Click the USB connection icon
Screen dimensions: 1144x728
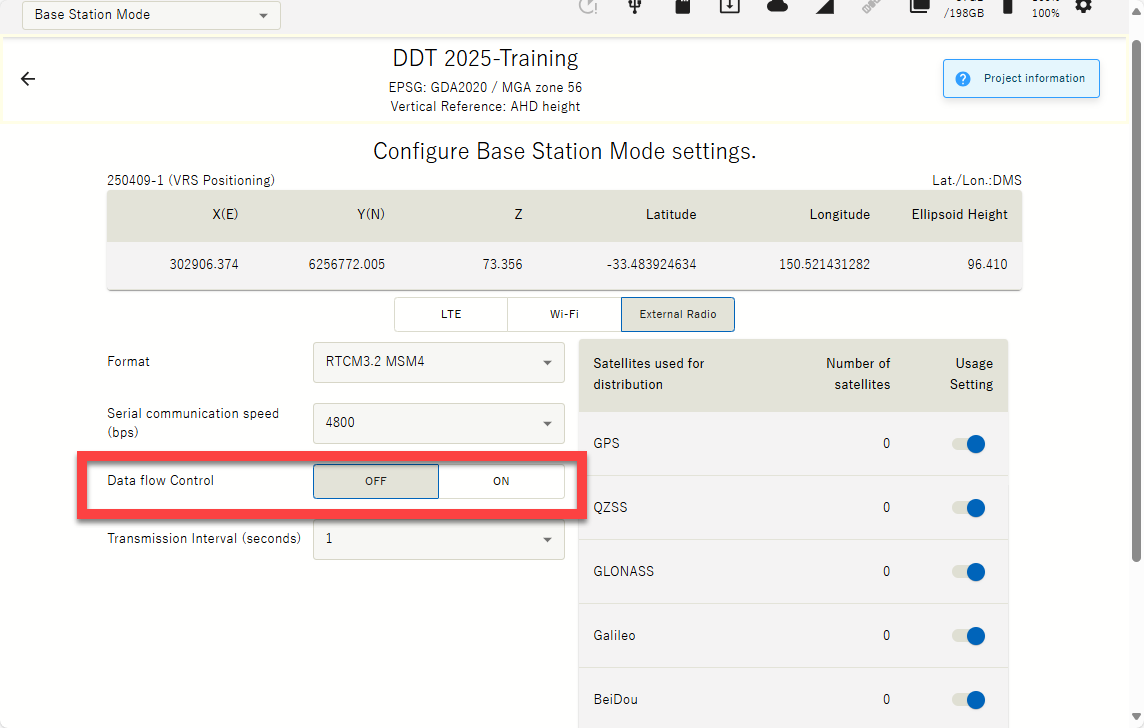click(635, 7)
